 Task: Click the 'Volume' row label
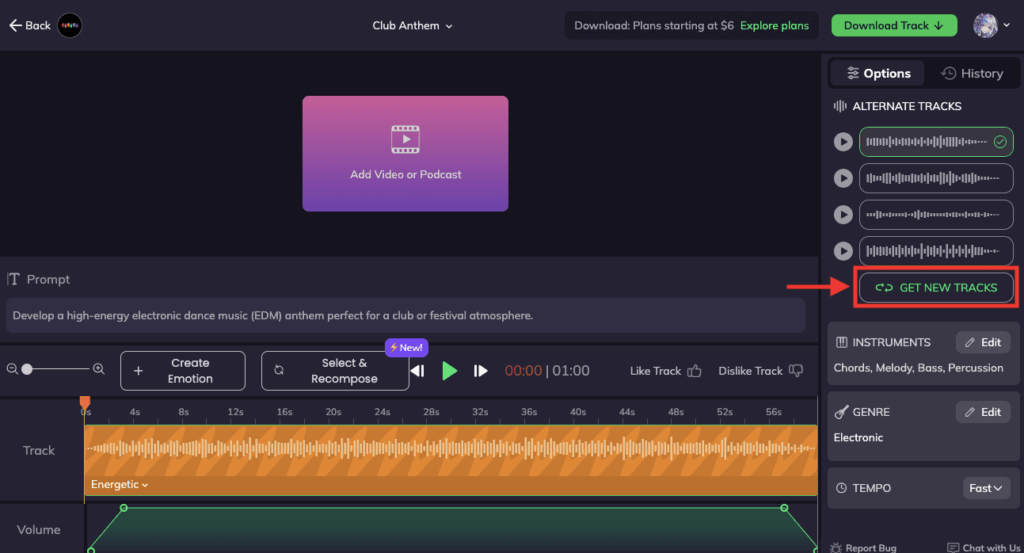point(39,529)
